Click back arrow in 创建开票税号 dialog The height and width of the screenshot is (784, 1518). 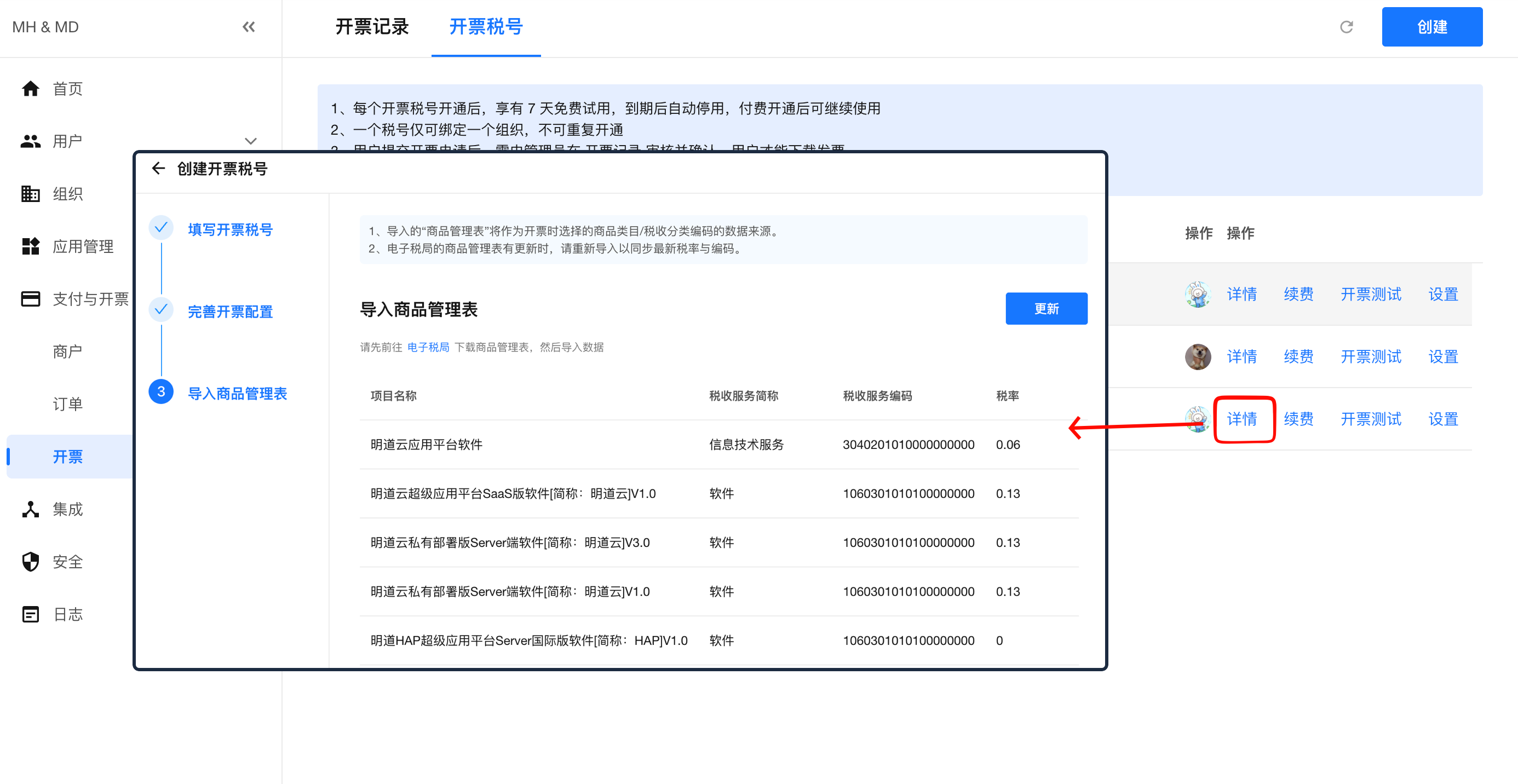click(158, 169)
